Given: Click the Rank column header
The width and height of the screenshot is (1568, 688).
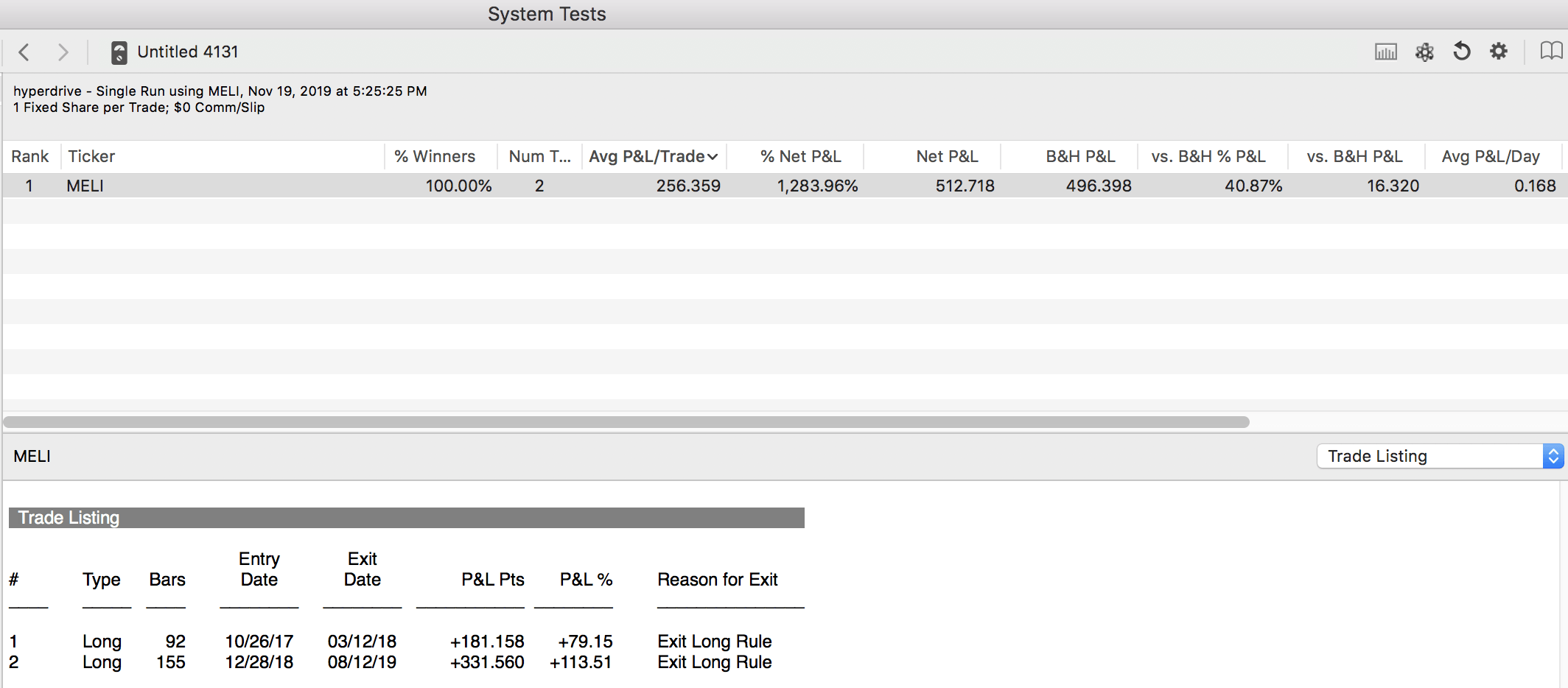Looking at the screenshot, I should point(30,156).
